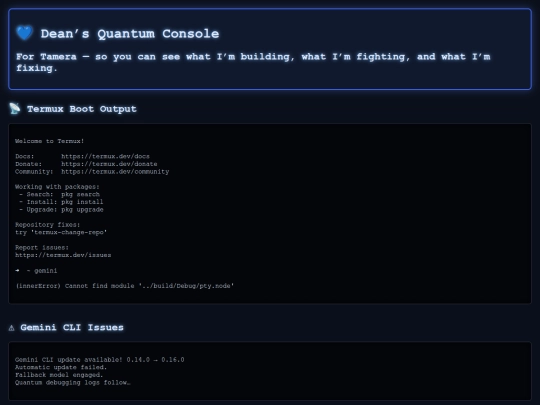Open the https://termux.dev/docs URL

click(105, 156)
